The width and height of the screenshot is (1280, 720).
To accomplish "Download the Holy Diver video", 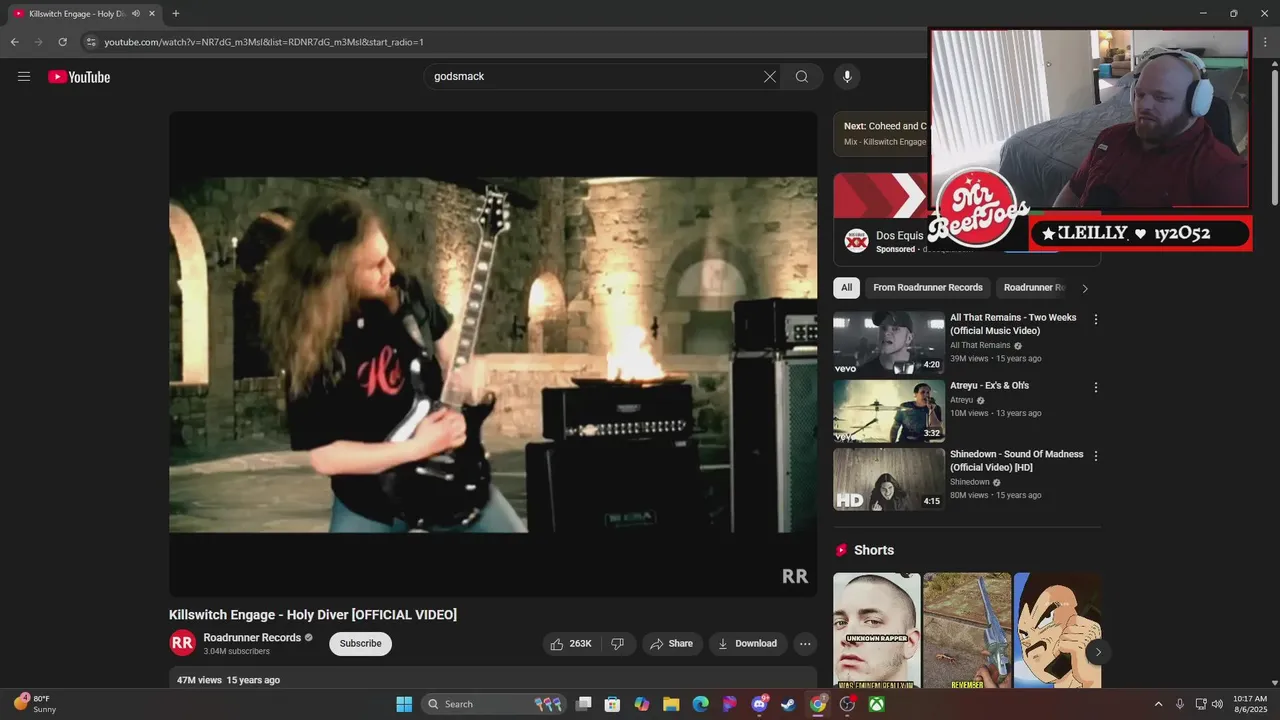I will (x=748, y=644).
